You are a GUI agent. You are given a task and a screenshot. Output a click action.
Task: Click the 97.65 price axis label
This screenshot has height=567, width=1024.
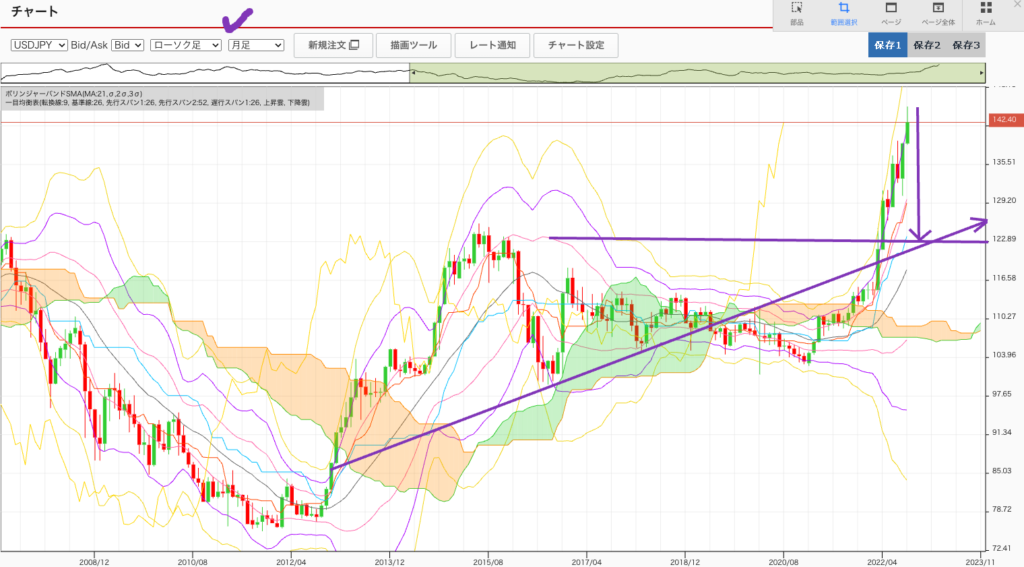pos(1004,394)
